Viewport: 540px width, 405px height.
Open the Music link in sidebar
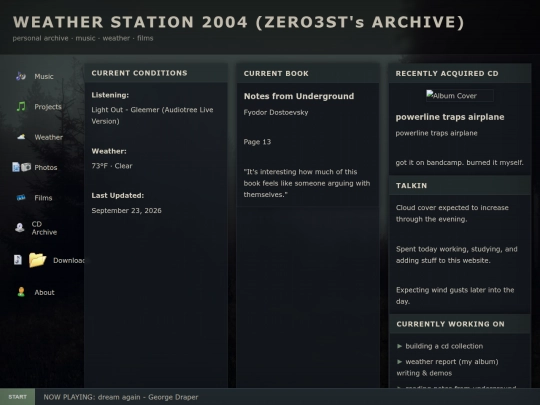point(44,76)
